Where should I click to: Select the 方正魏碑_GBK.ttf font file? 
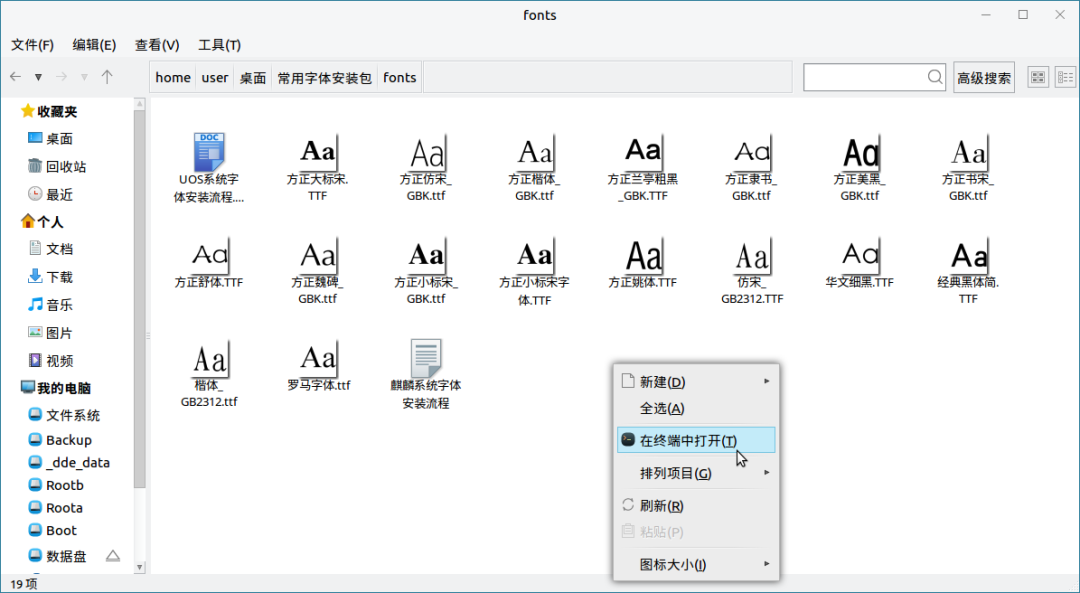318,272
